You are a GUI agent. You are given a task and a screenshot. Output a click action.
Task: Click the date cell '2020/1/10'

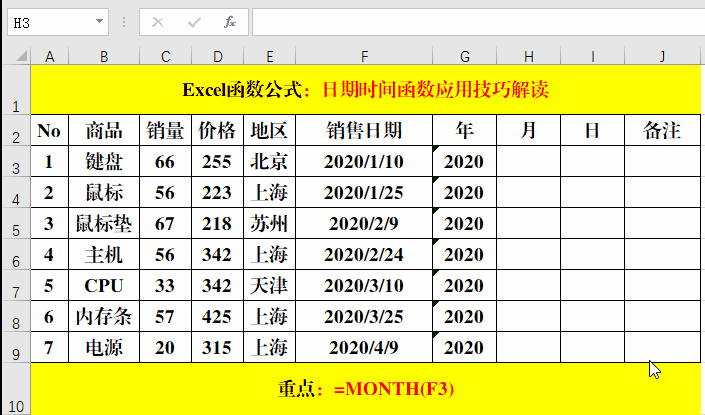click(364, 161)
